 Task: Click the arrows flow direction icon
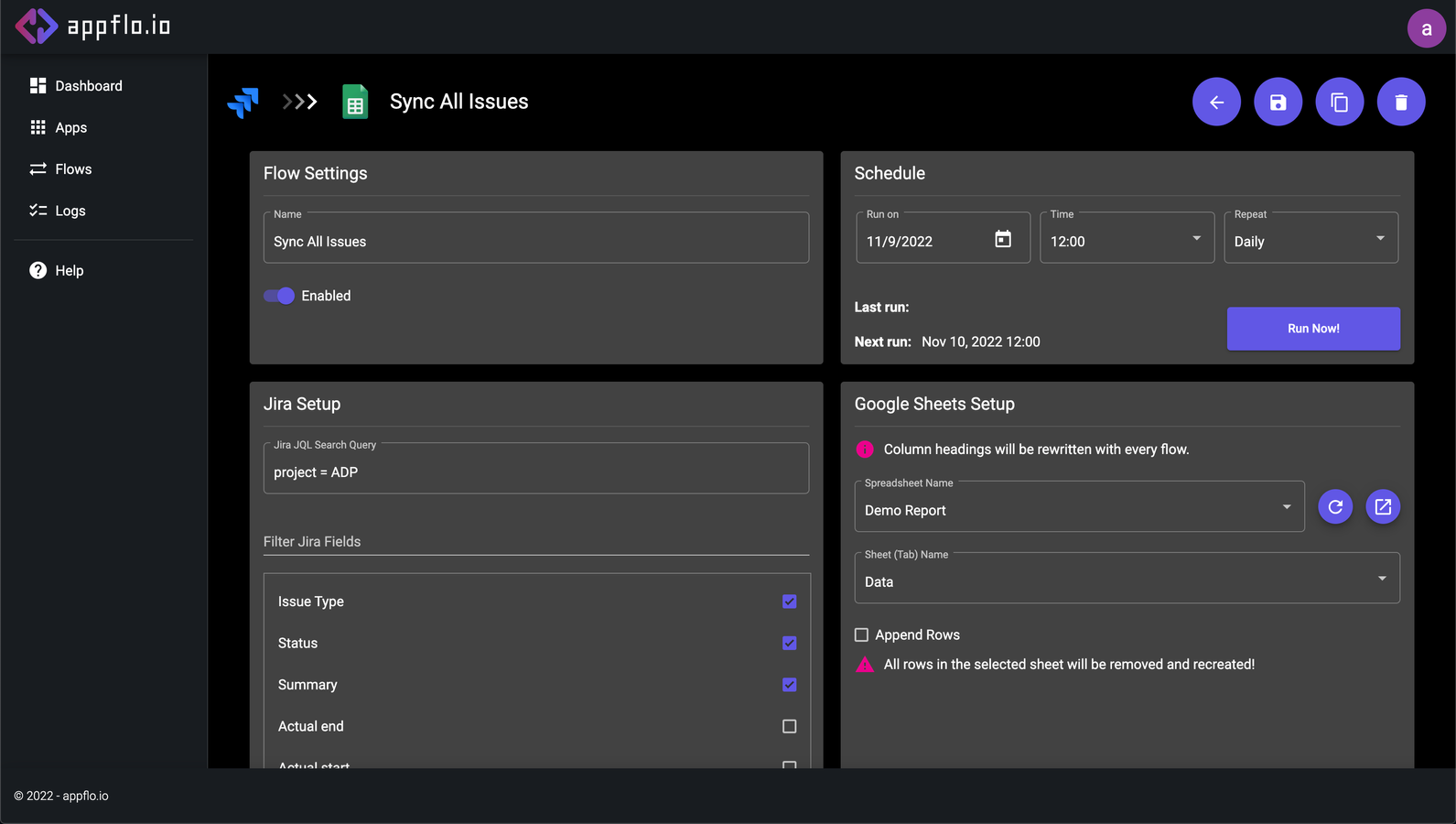299,102
